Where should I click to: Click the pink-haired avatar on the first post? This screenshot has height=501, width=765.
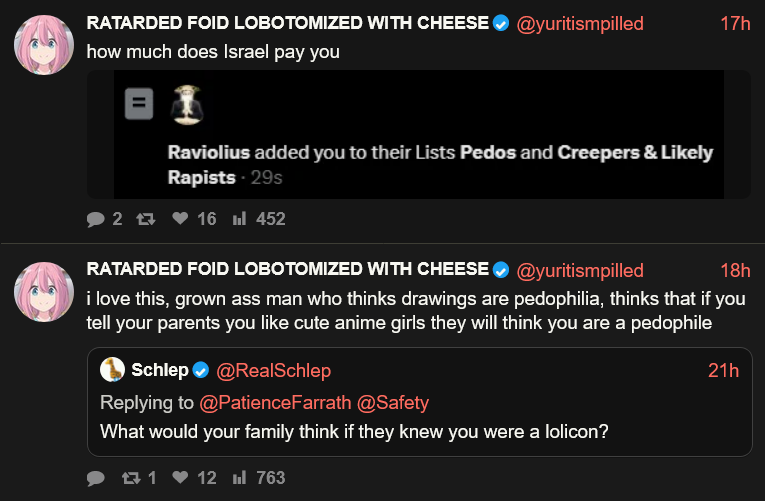click(x=44, y=45)
